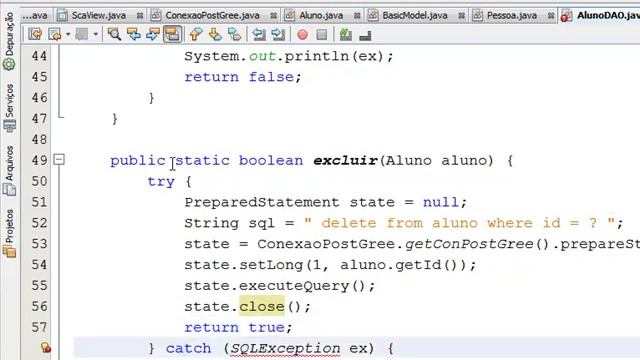This screenshot has width=640, height=360.
Task: Click 'executeQuery' on line 55
Action: (x=294, y=286)
